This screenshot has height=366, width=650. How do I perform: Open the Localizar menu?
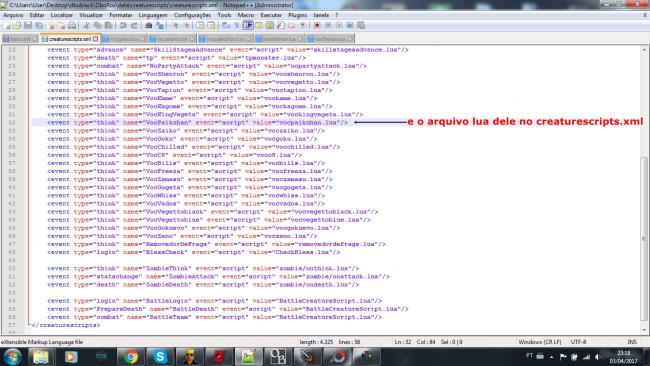62,15
